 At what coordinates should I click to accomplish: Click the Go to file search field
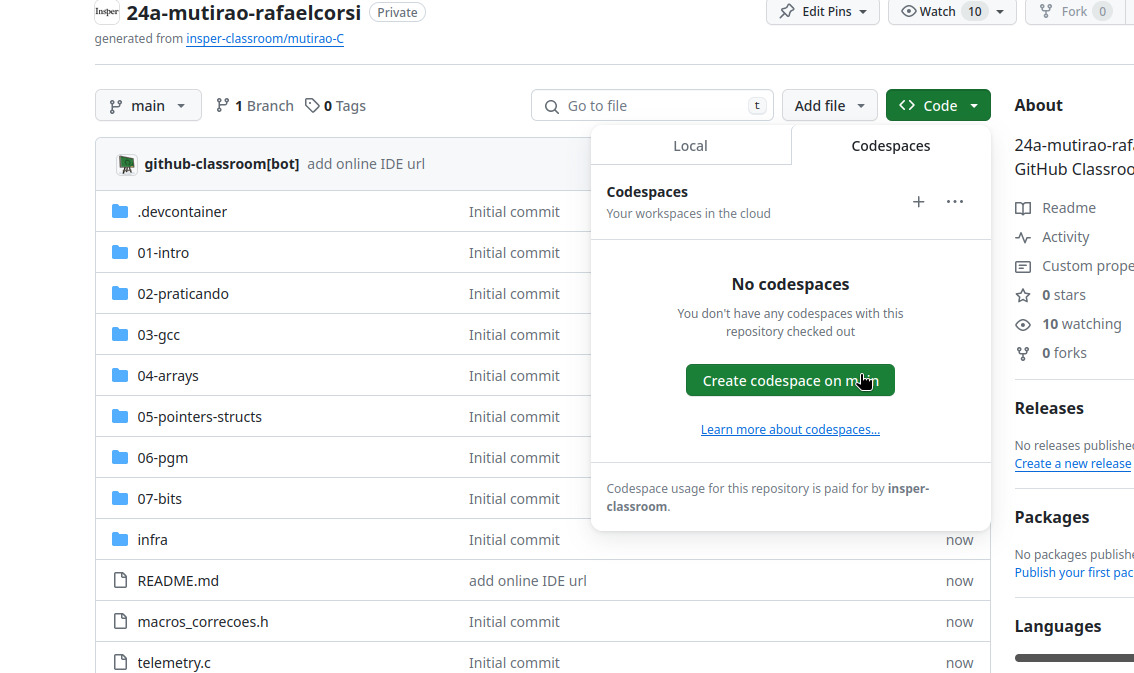tap(652, 106)
